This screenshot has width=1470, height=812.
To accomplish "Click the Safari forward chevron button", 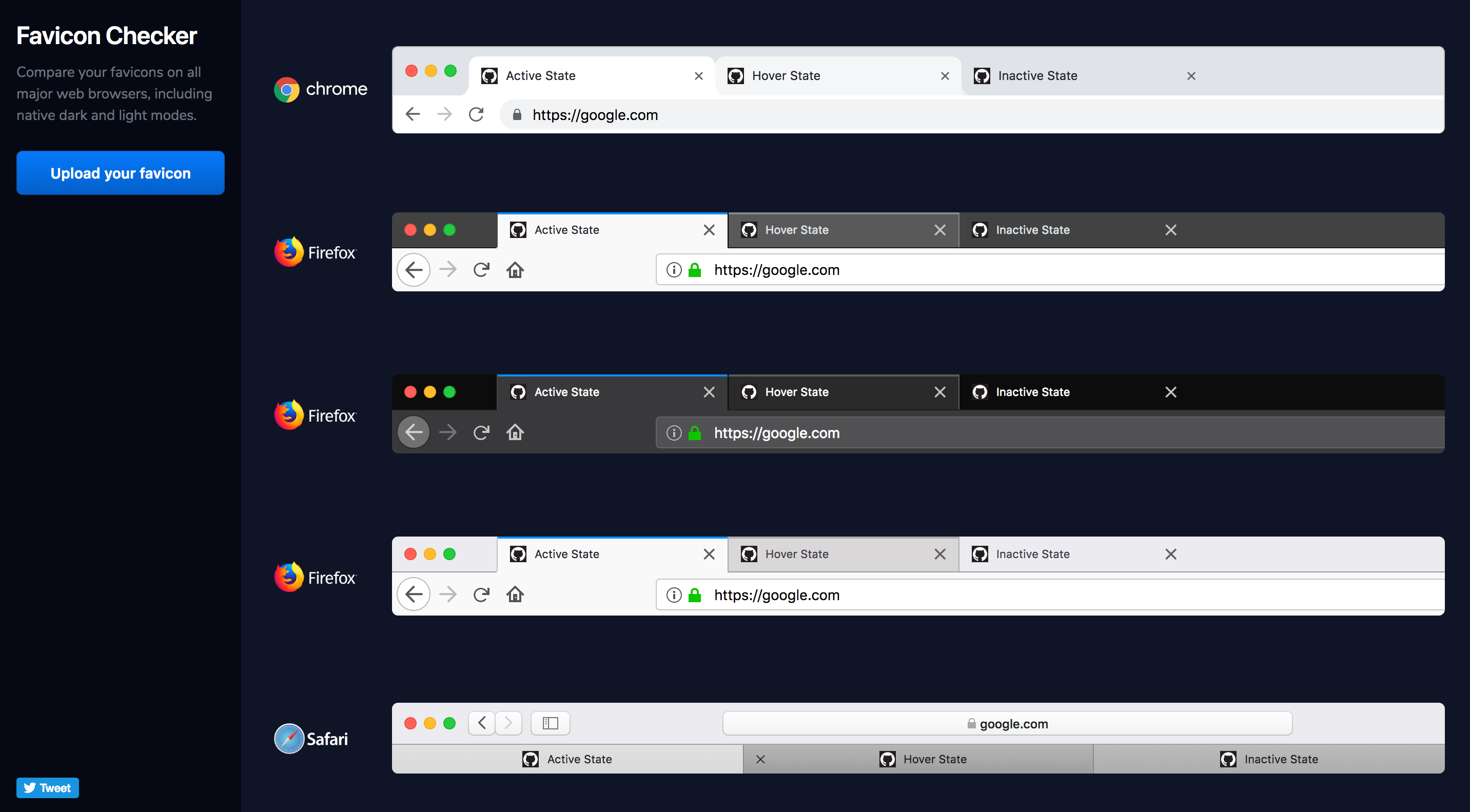I will point(508,724).
